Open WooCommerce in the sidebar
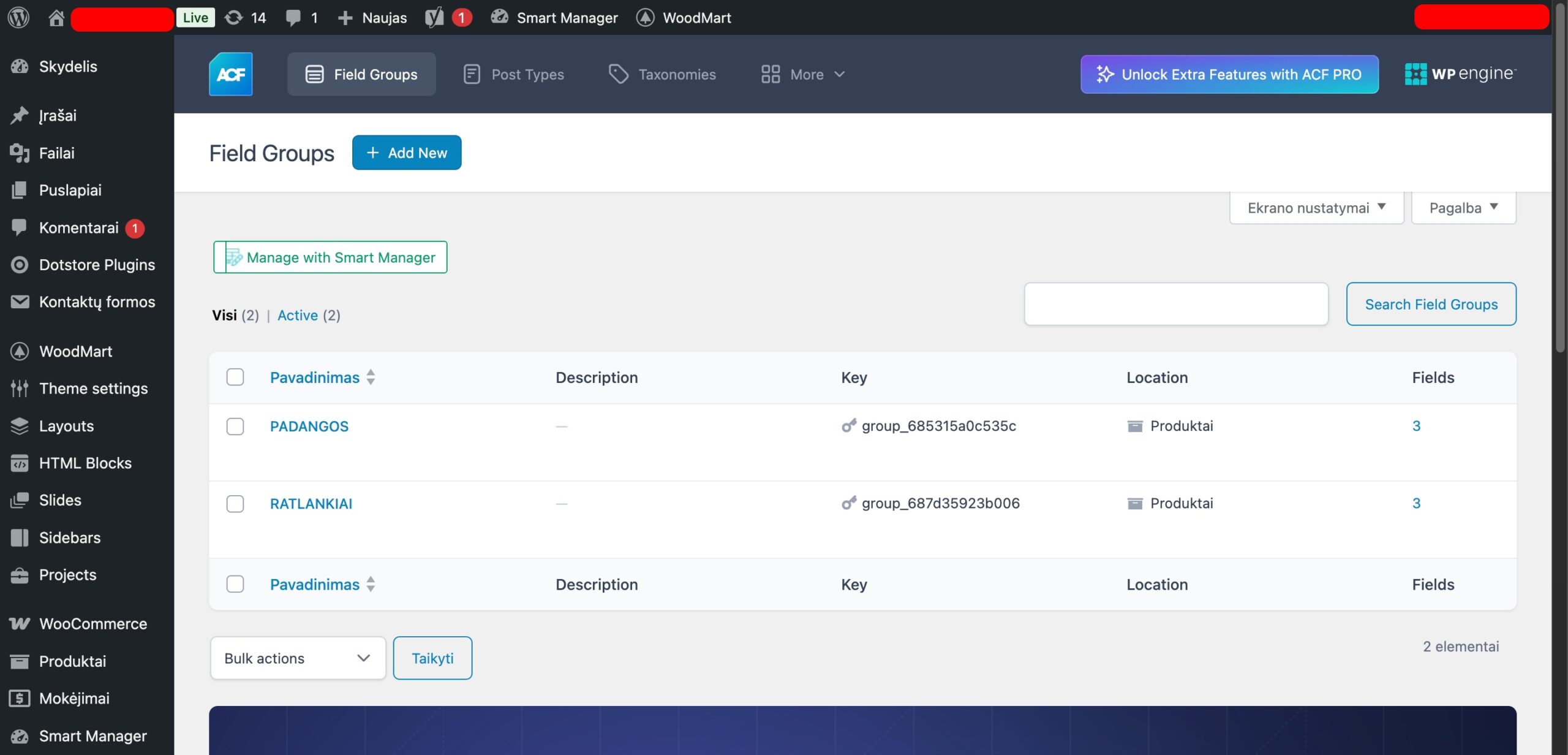This screenshot has height=755, width=1568. pyautogui.click(x=92, y=624)
